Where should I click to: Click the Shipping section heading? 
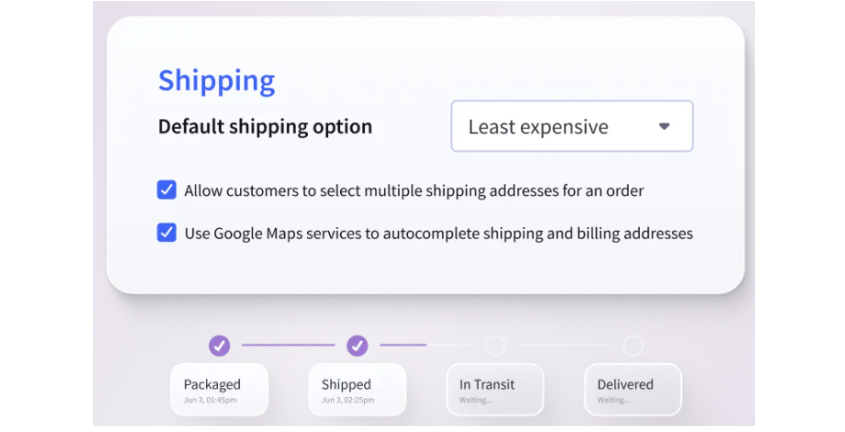[217, 81]
